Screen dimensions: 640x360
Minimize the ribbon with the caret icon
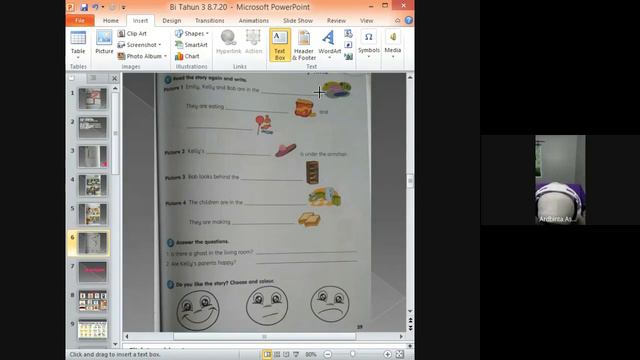pos(398,20)
